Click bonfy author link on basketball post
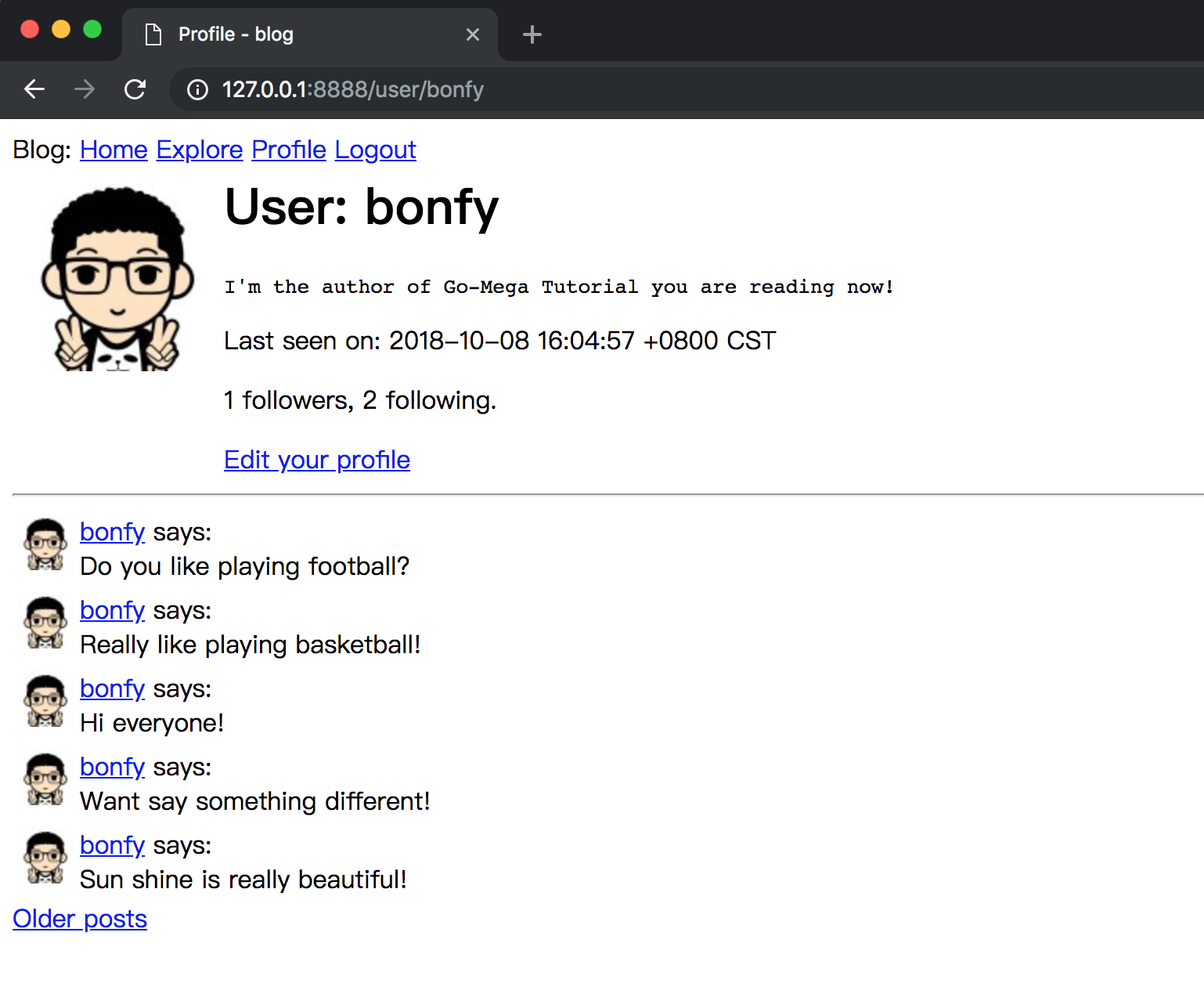This screenshot has height=990, width=1204. click(x=112, y=610)
